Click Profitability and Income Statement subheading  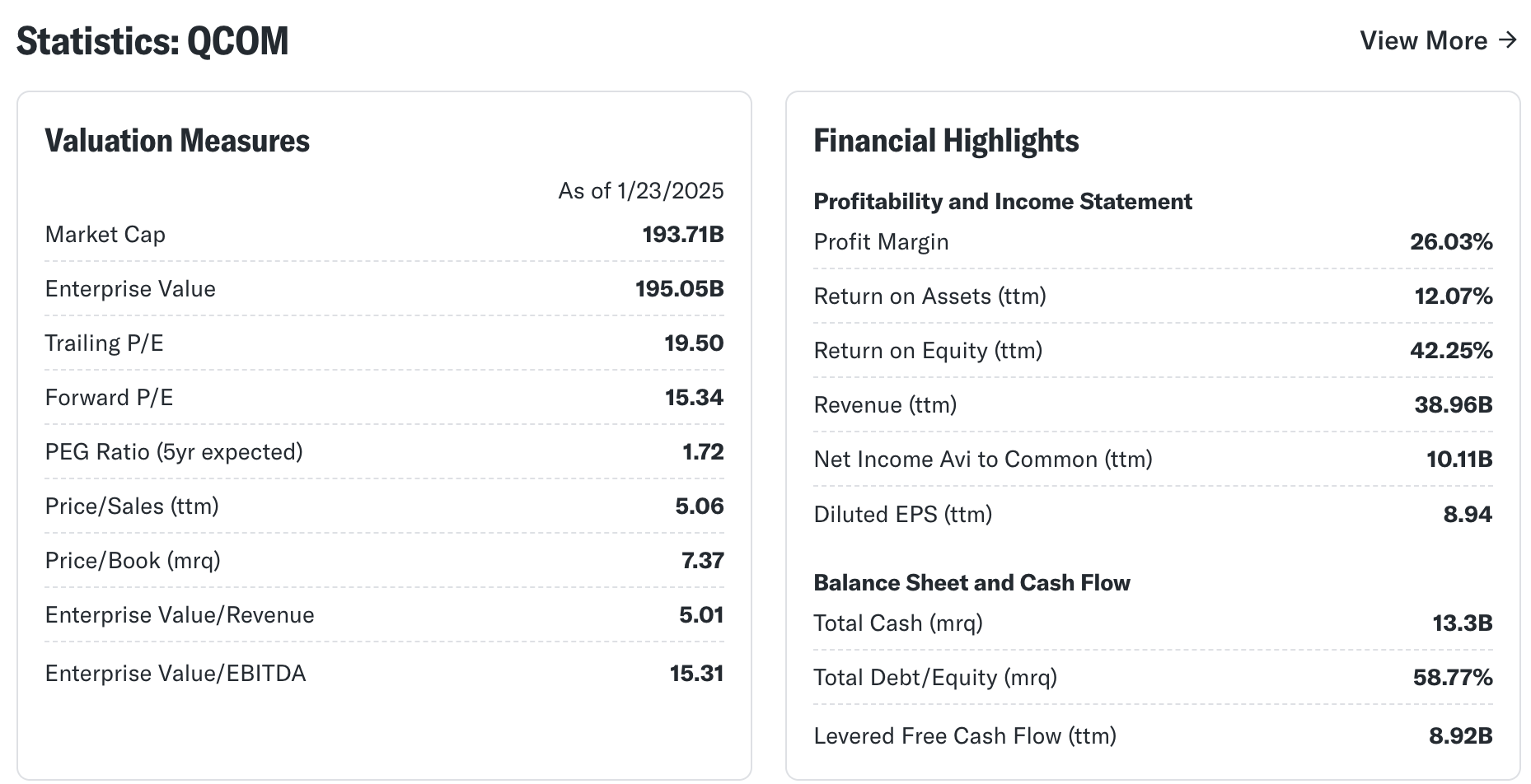[1003, 202]
